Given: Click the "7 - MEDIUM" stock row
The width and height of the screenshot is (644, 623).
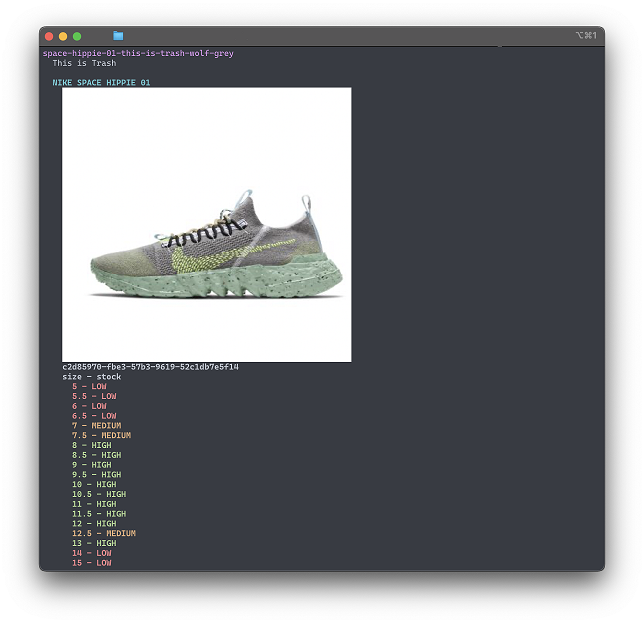Looking at the screenshot, I should (97, 425).
